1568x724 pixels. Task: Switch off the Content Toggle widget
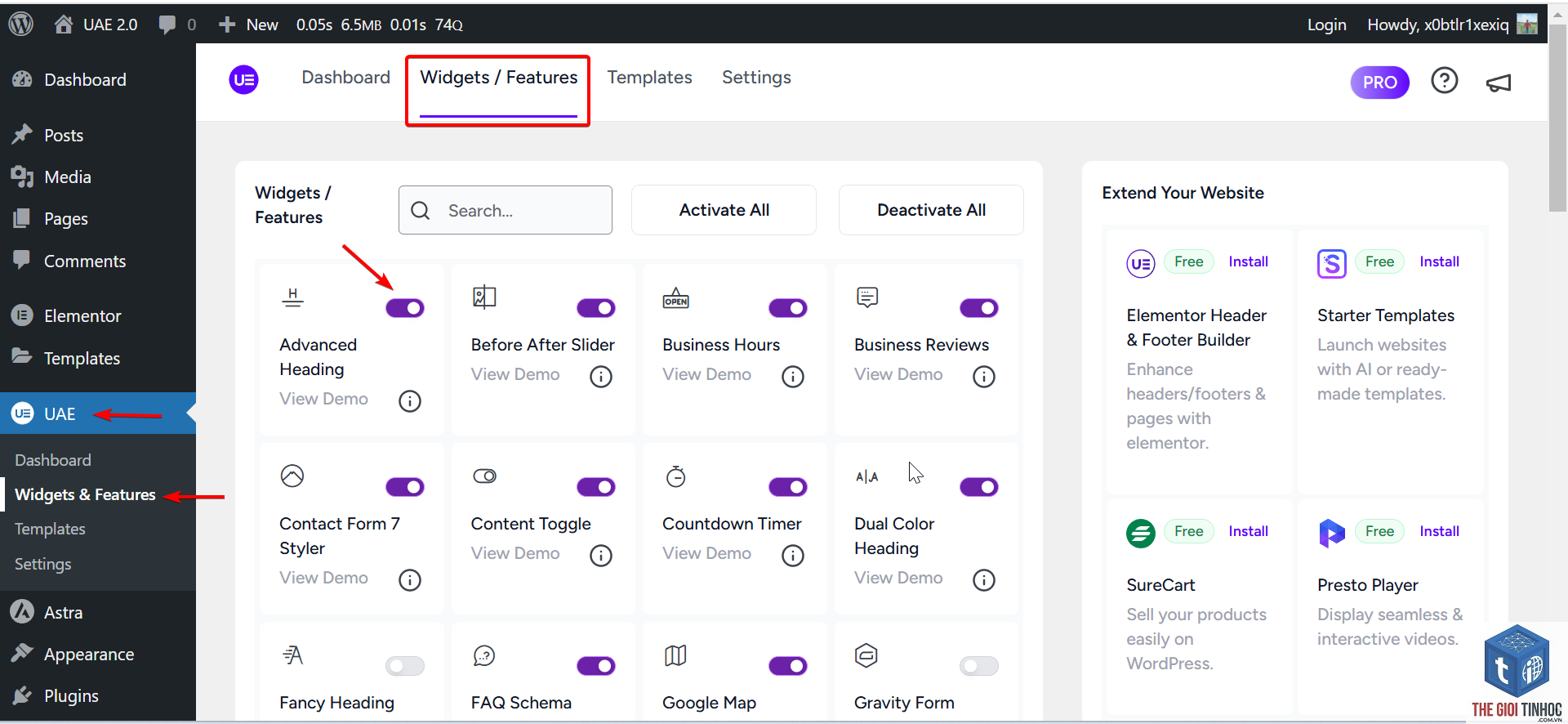tap(596, 487)
